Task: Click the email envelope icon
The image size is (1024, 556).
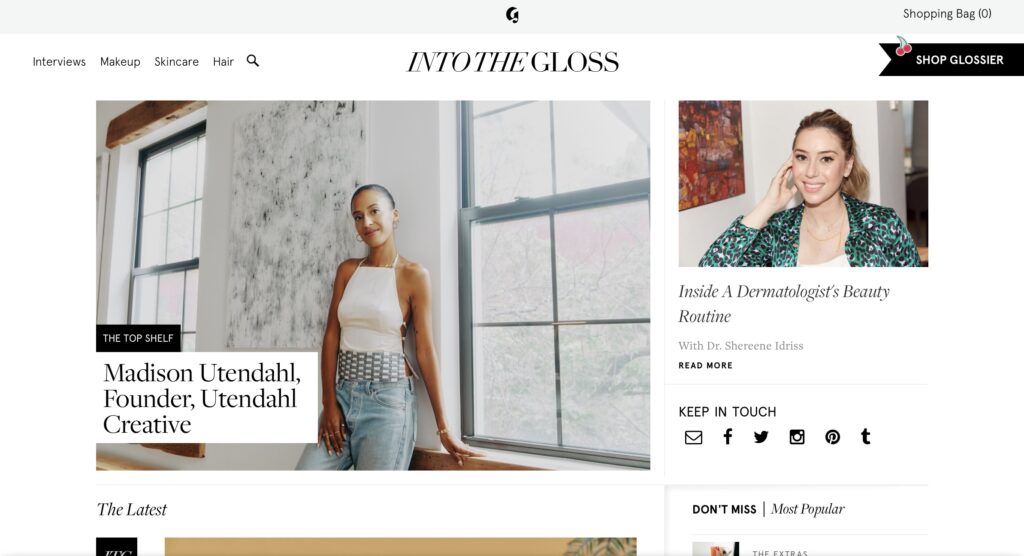Action: (694, 437)
